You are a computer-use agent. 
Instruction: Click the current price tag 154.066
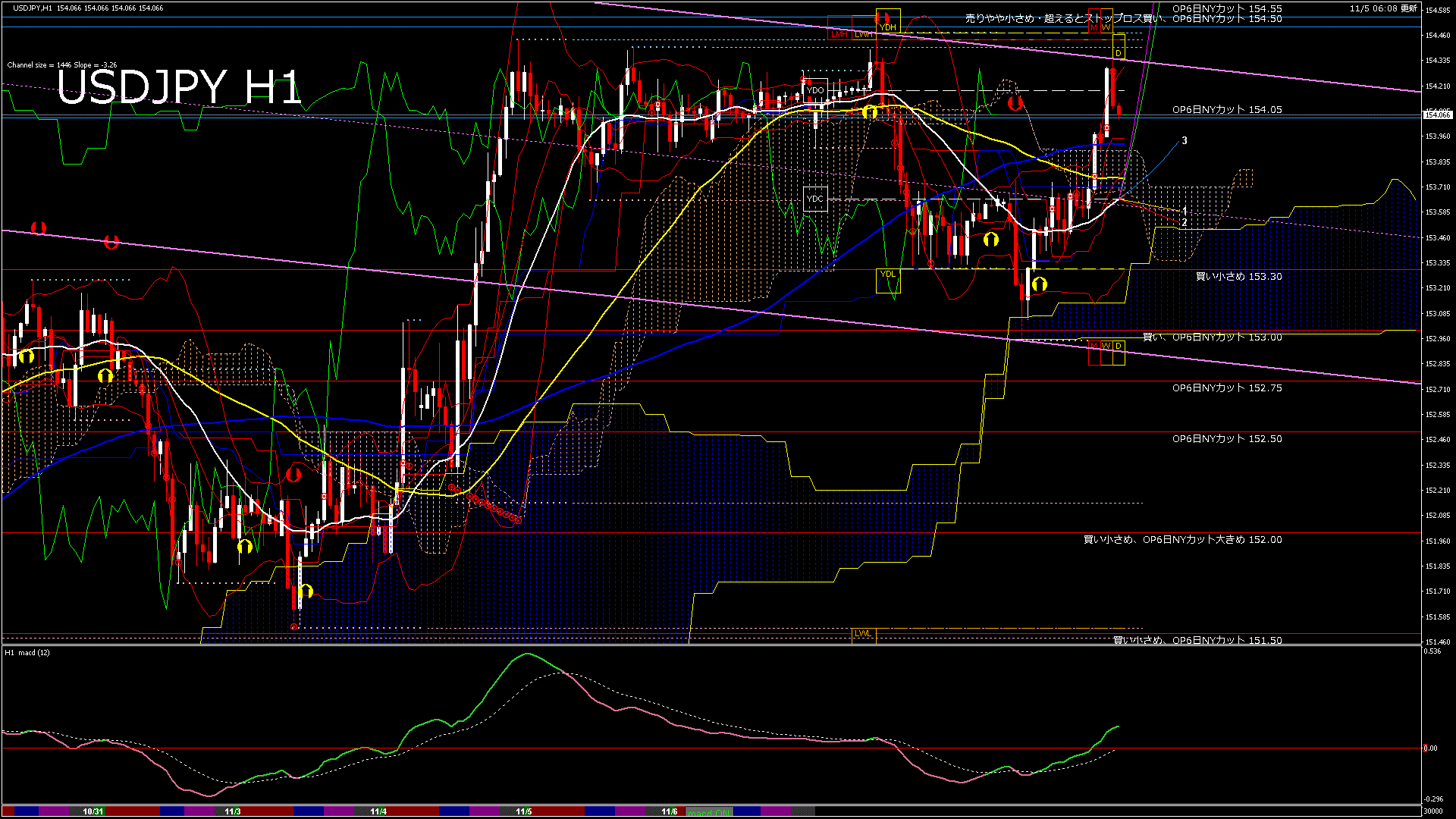1438,115
